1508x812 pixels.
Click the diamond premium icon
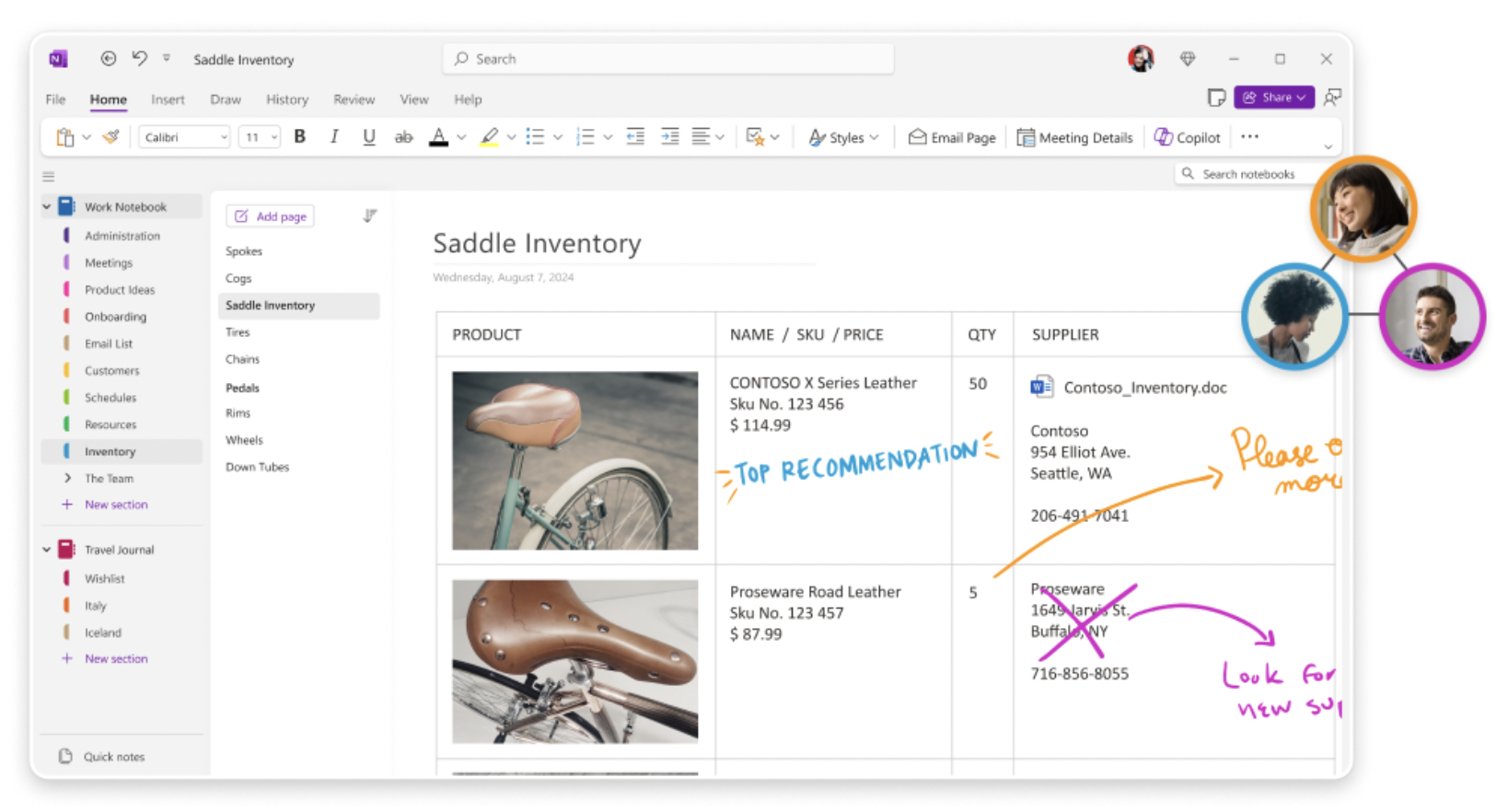point(1188,59)
